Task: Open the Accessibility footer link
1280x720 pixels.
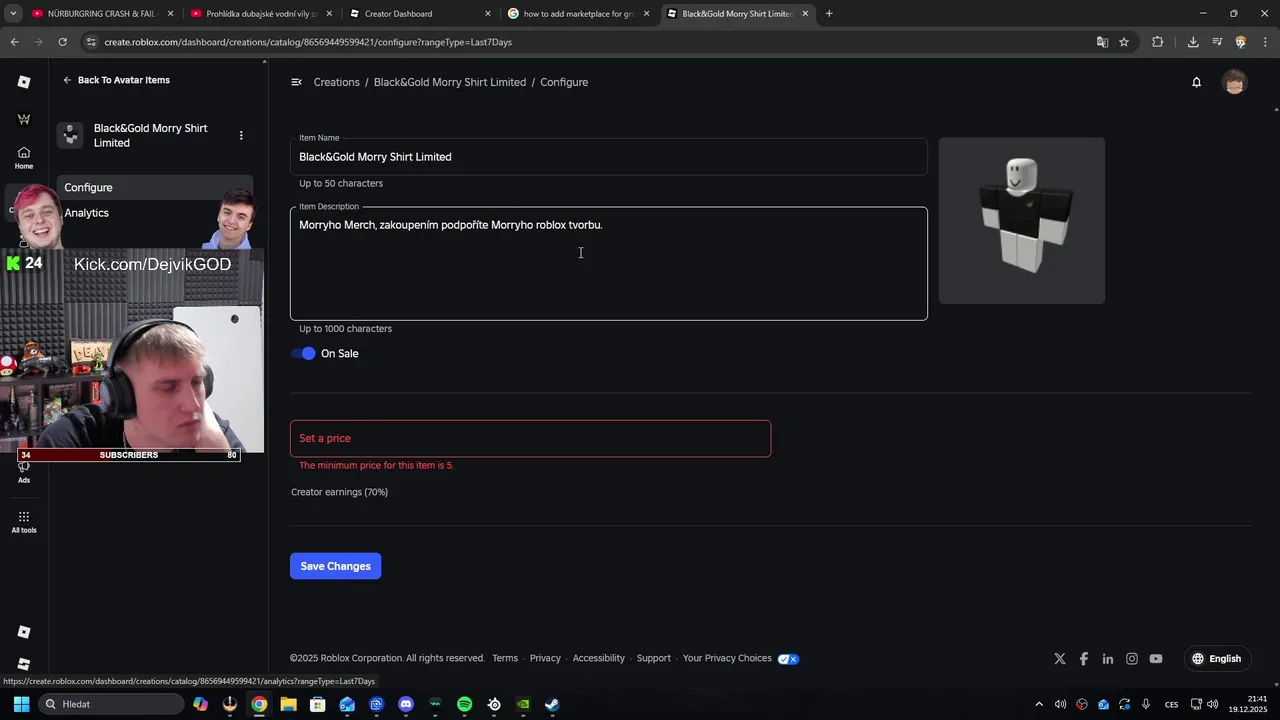Action: click(598, 658)
